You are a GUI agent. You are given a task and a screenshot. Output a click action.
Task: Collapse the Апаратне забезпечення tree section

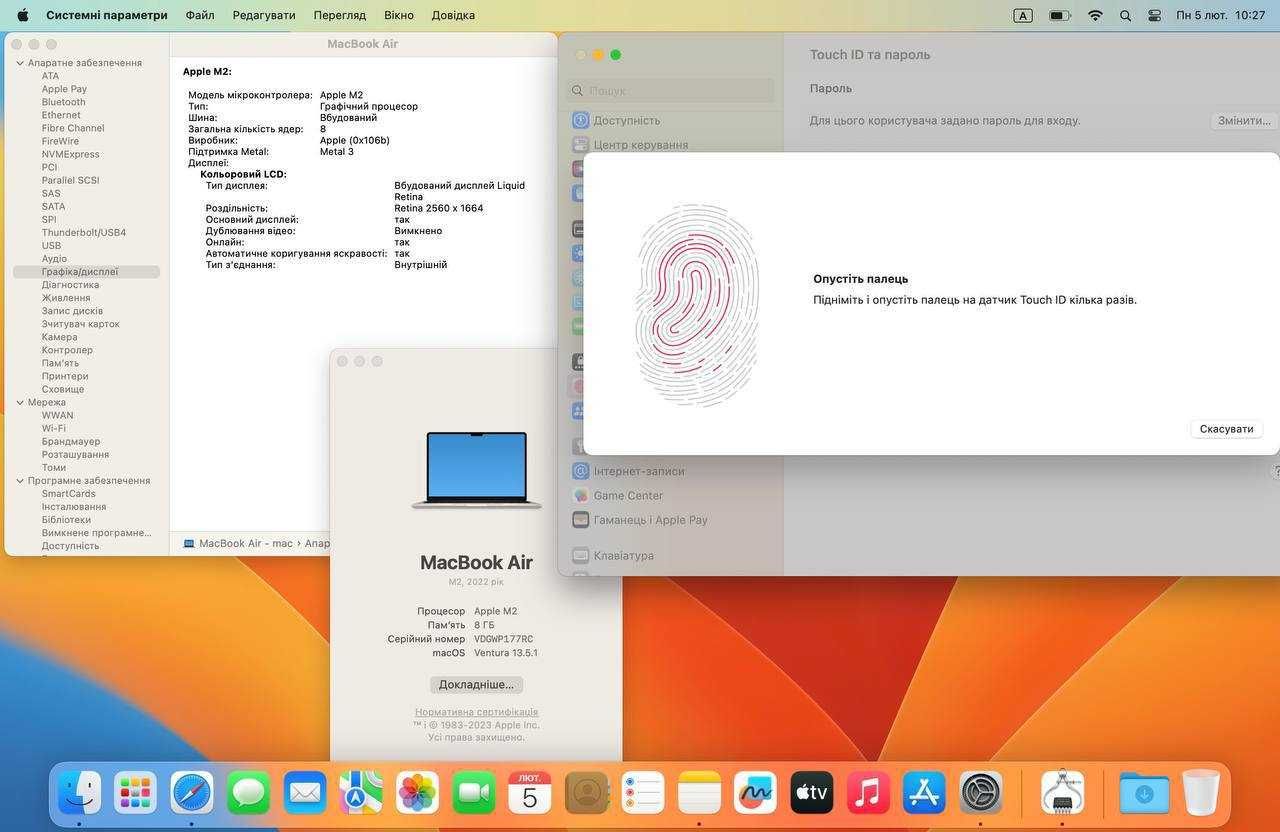20,63
